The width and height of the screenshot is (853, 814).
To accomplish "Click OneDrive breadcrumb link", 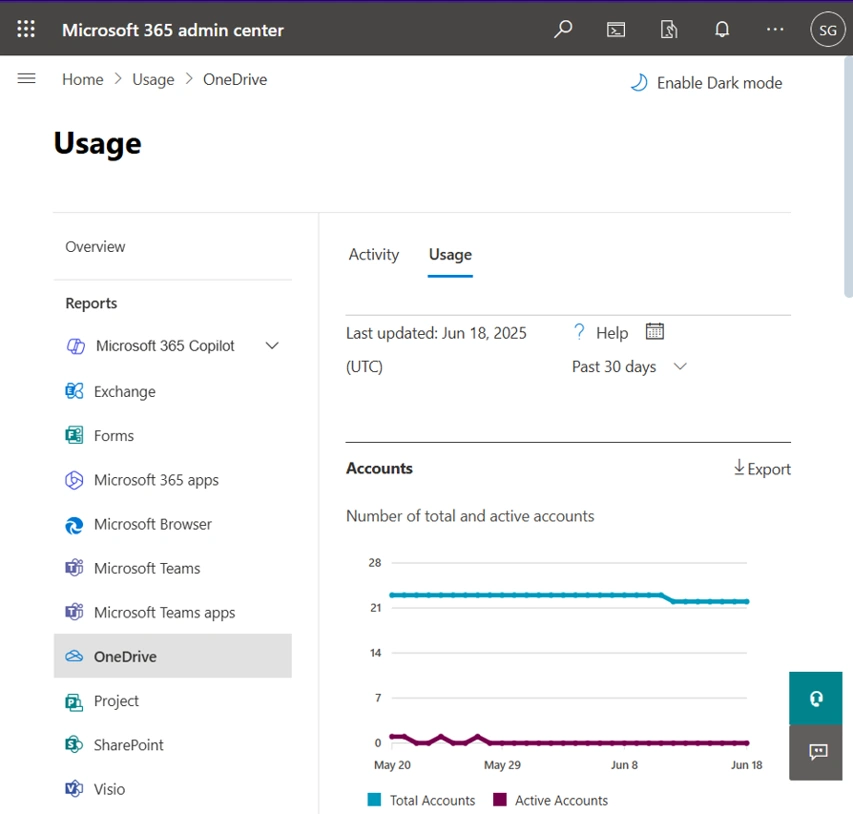I will [235, 79].
